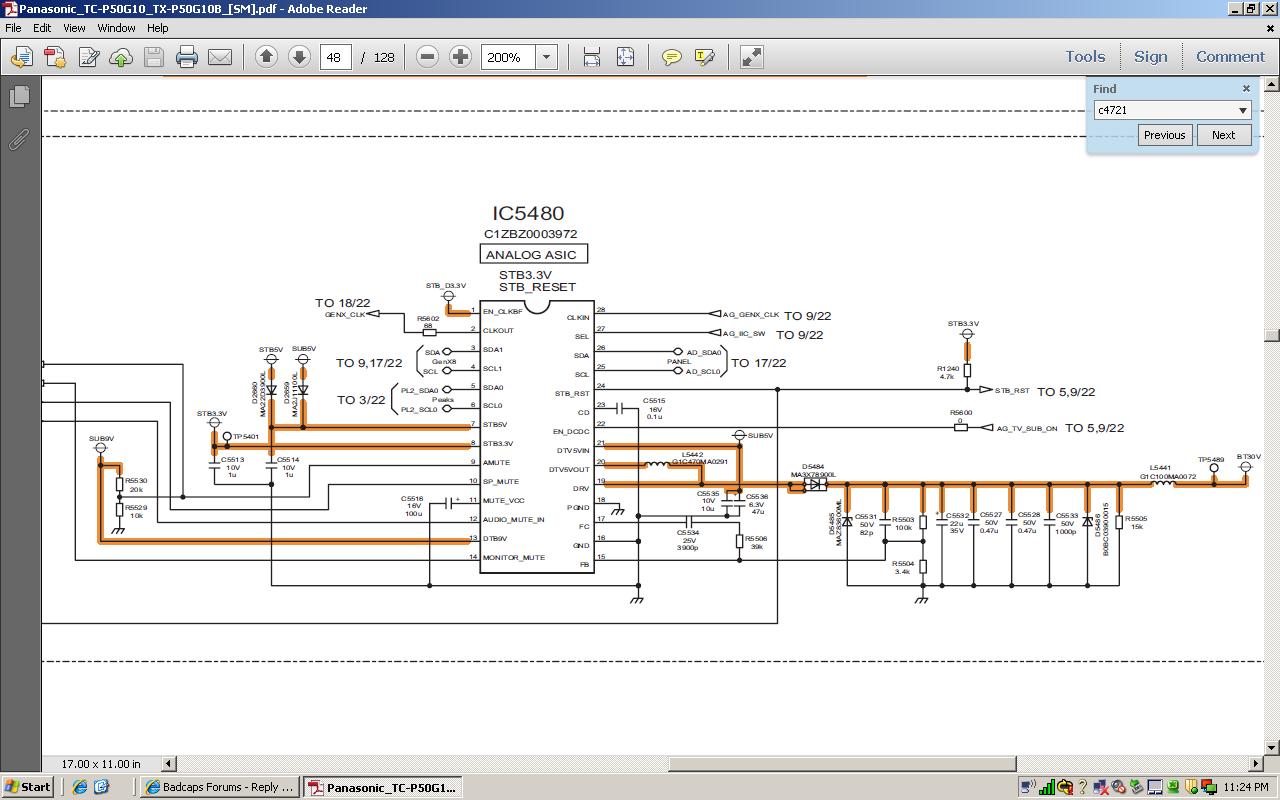Open the page thumbnails panel

[x=19, y=97]
